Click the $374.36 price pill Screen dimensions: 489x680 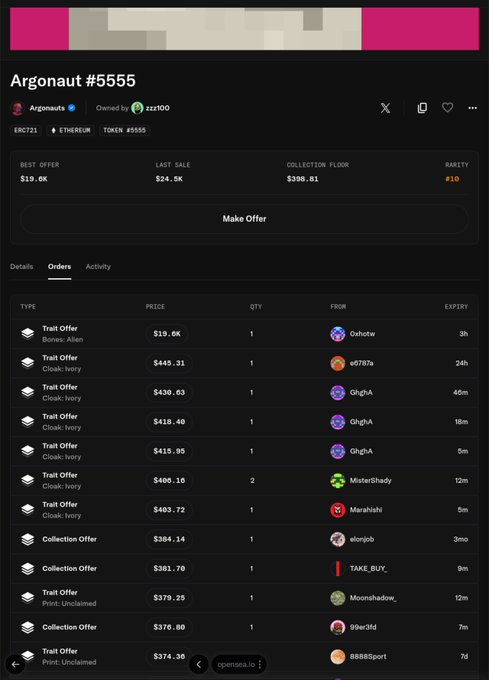[x=169, y=657]
